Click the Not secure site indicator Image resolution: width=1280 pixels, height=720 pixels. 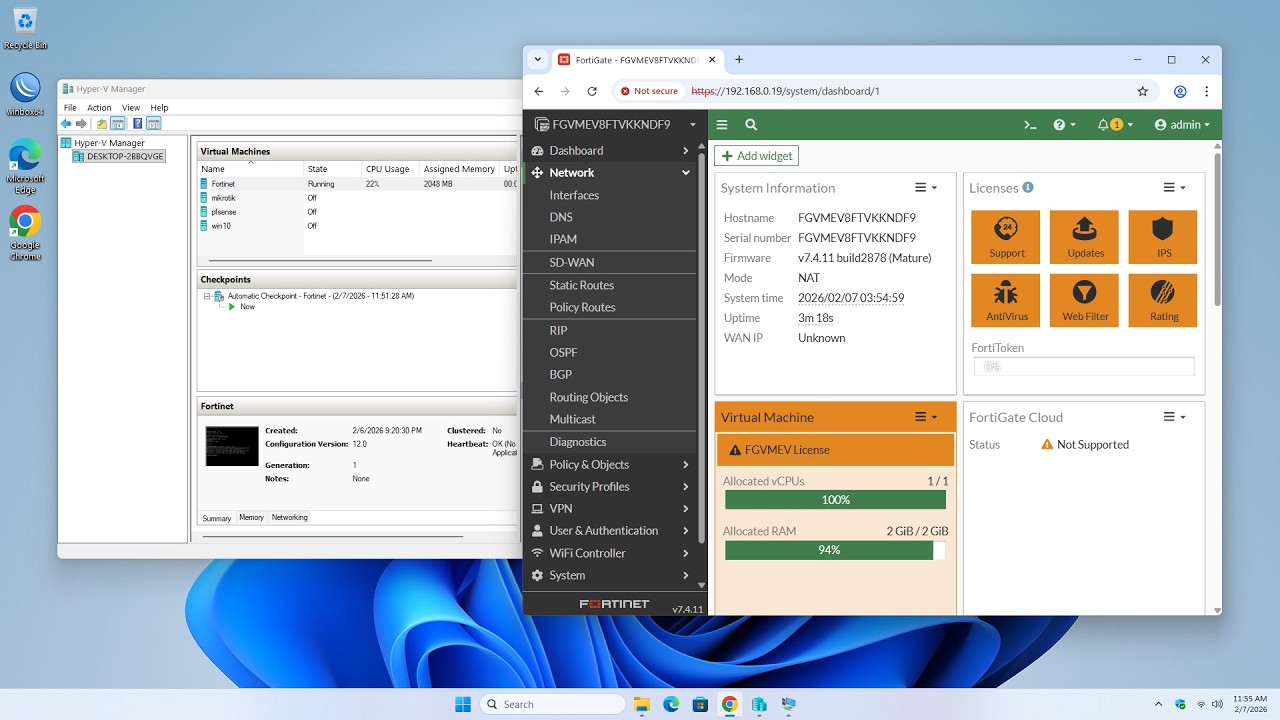click(x=649, y=91)
